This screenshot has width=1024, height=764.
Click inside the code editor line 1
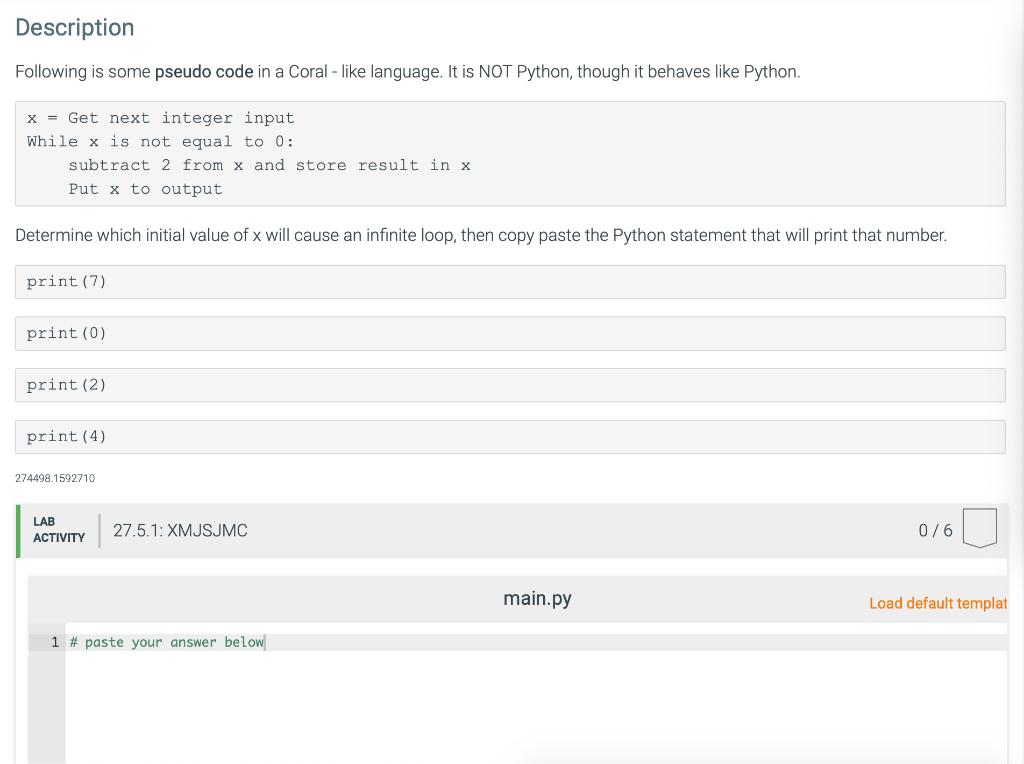166,642
